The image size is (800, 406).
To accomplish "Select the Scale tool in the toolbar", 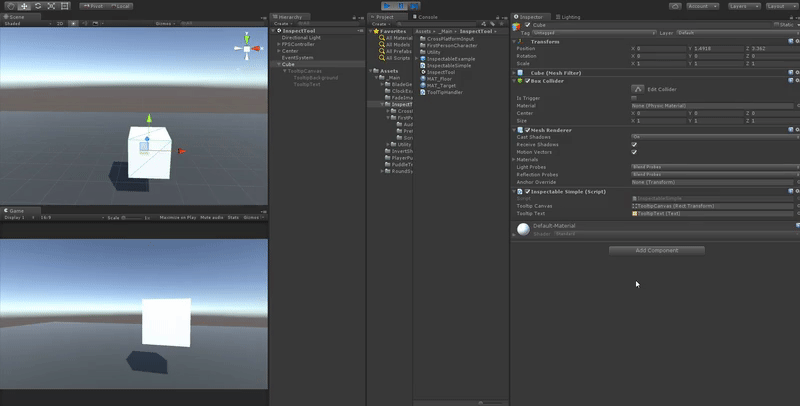I will (51, 6).
